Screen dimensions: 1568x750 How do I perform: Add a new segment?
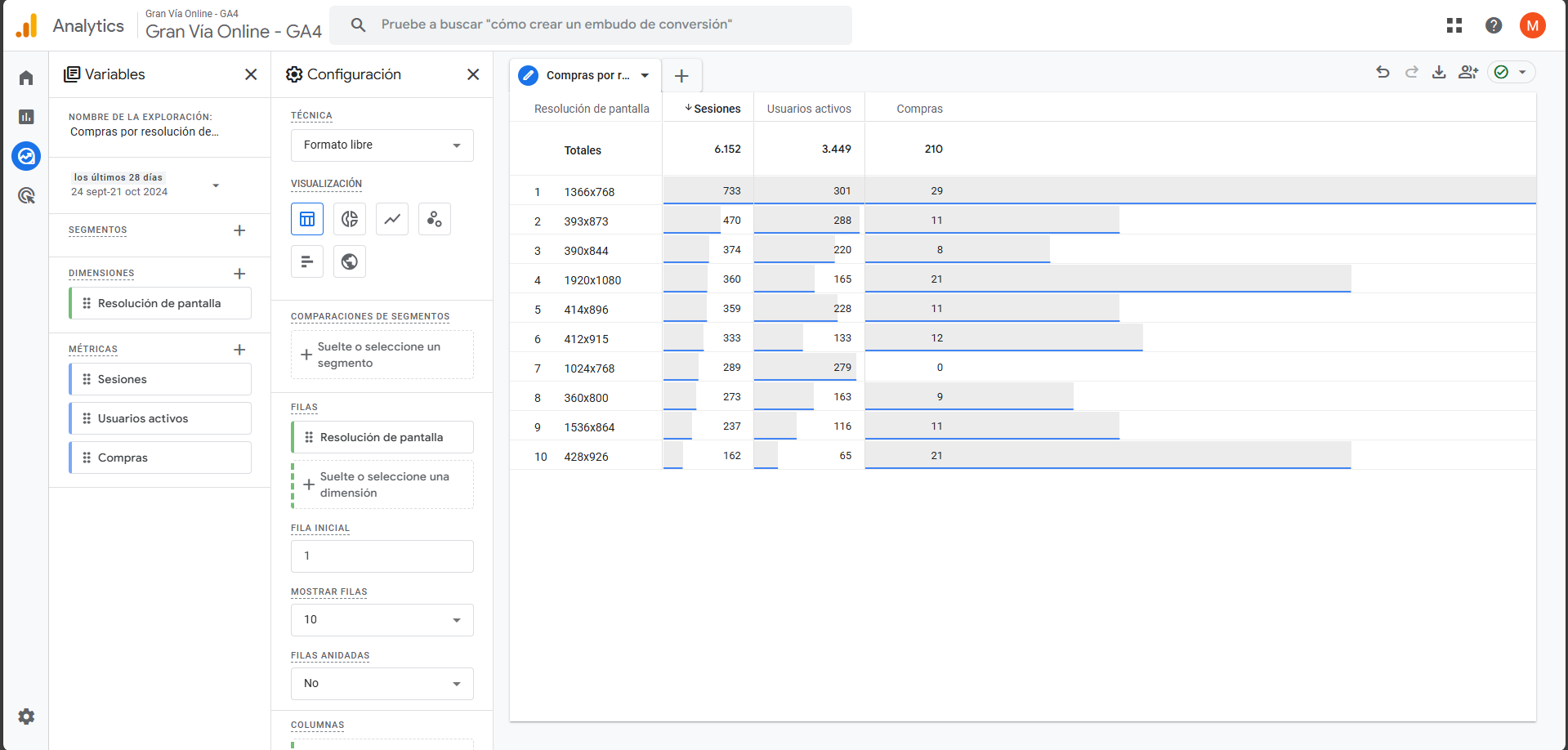pos(239,230)
